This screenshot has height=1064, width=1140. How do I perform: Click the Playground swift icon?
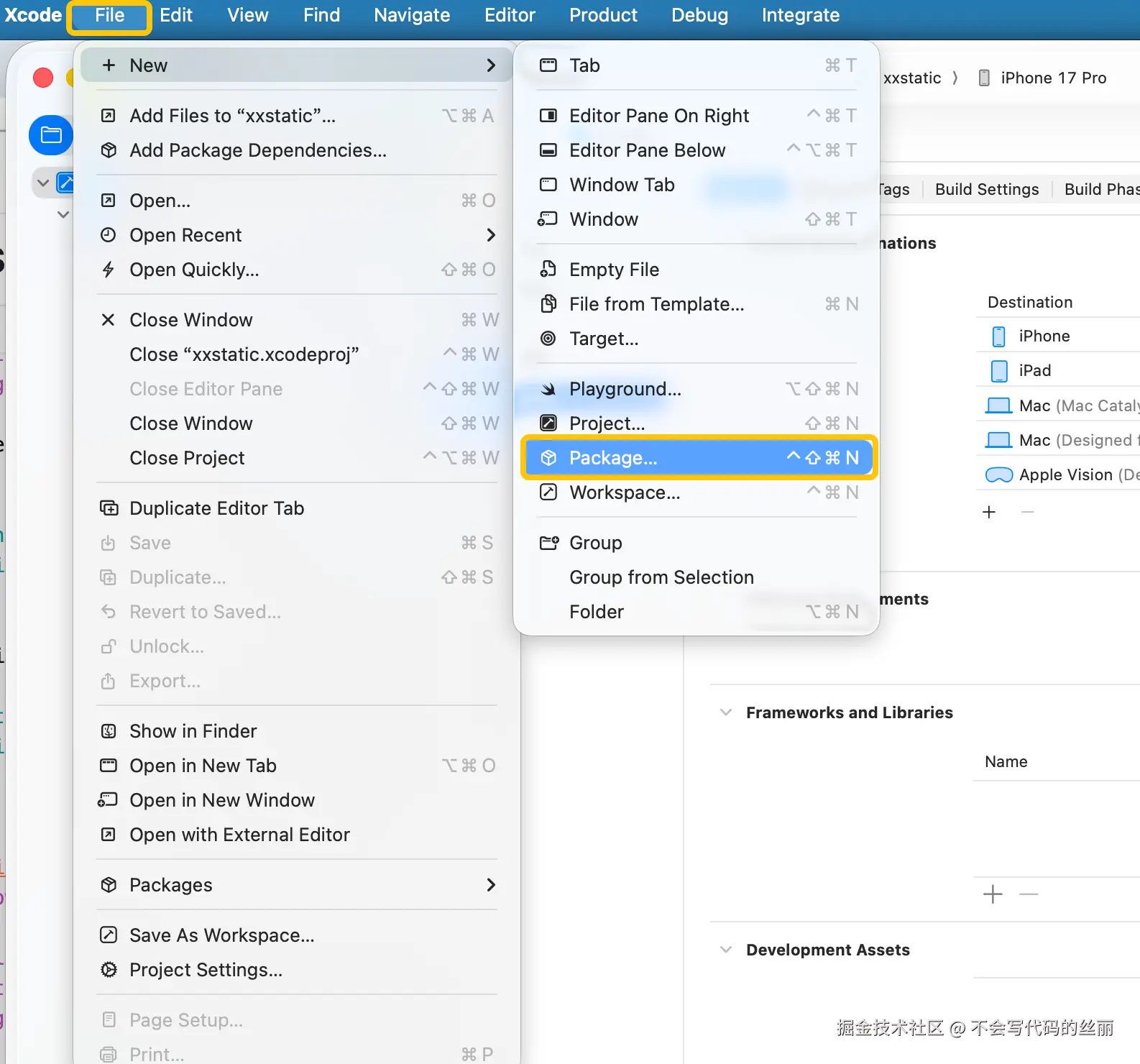(x=548, y=389)
